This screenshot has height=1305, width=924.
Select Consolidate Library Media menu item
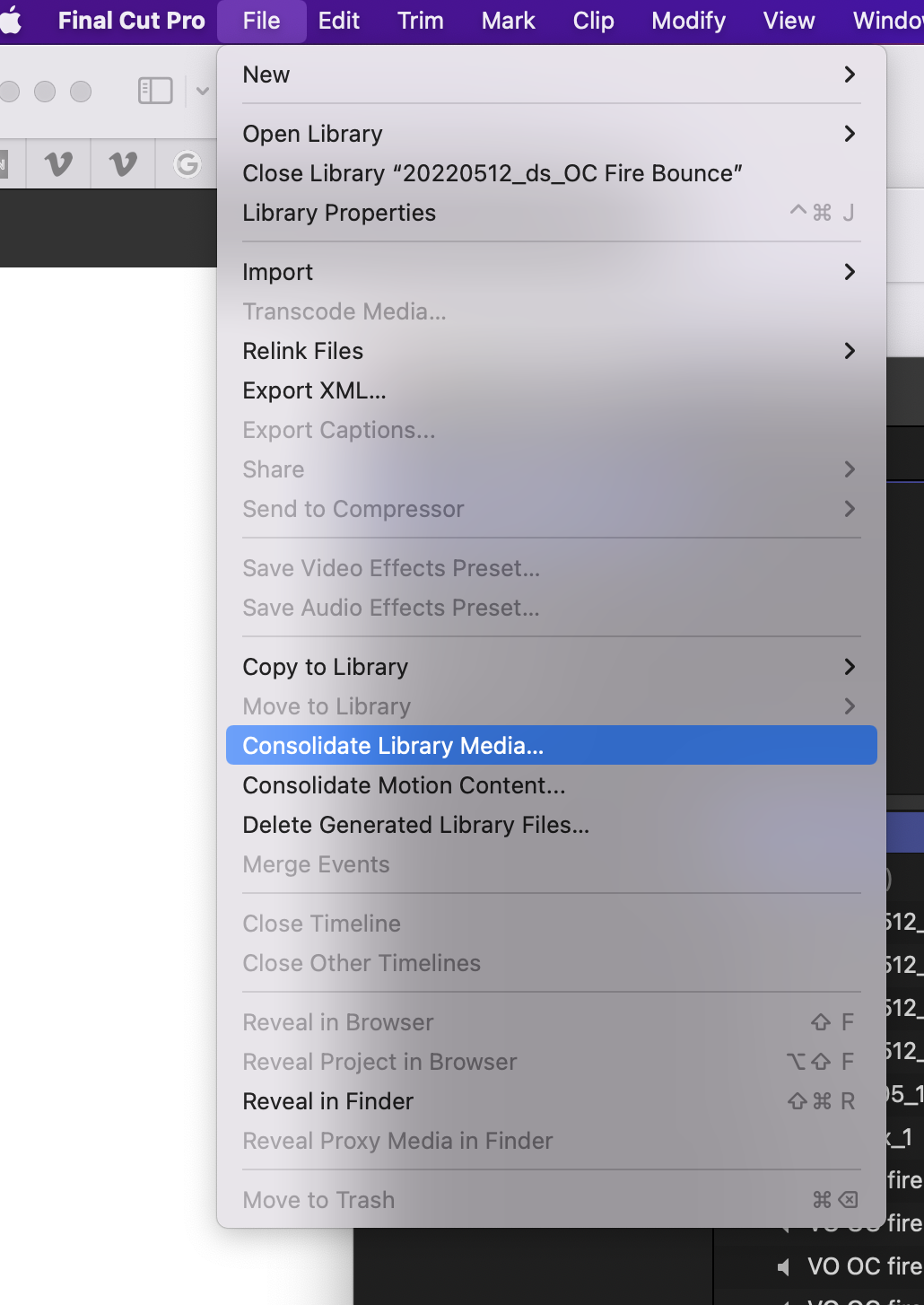(x=393, y=746)
